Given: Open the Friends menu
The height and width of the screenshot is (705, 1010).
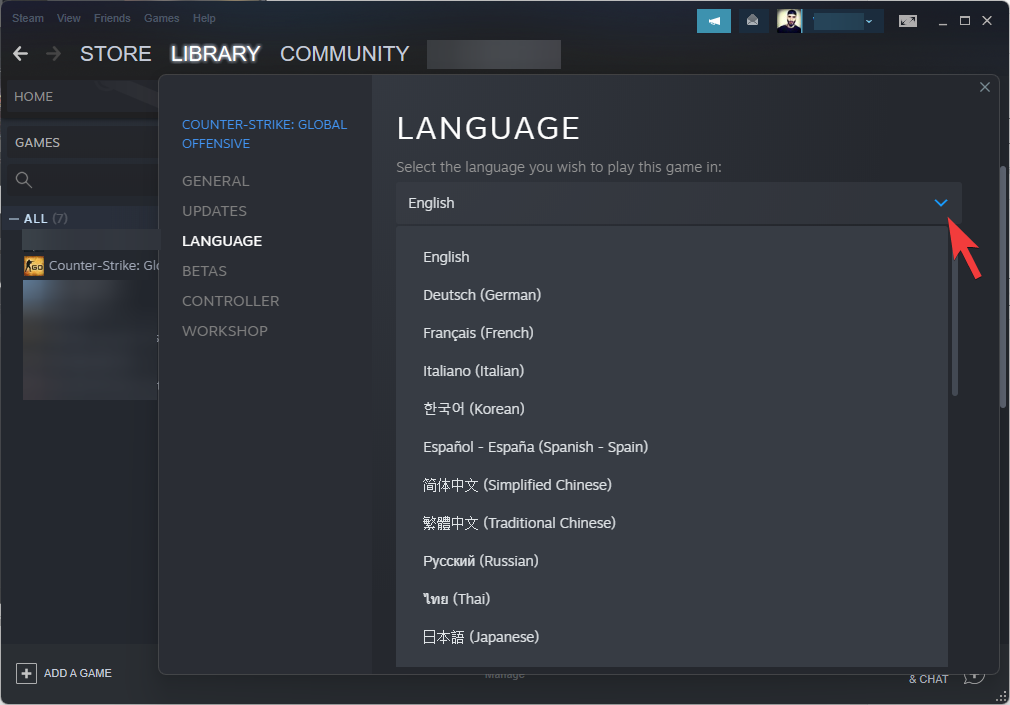Looking at the screenshot, I should click(x=112, y=18).
